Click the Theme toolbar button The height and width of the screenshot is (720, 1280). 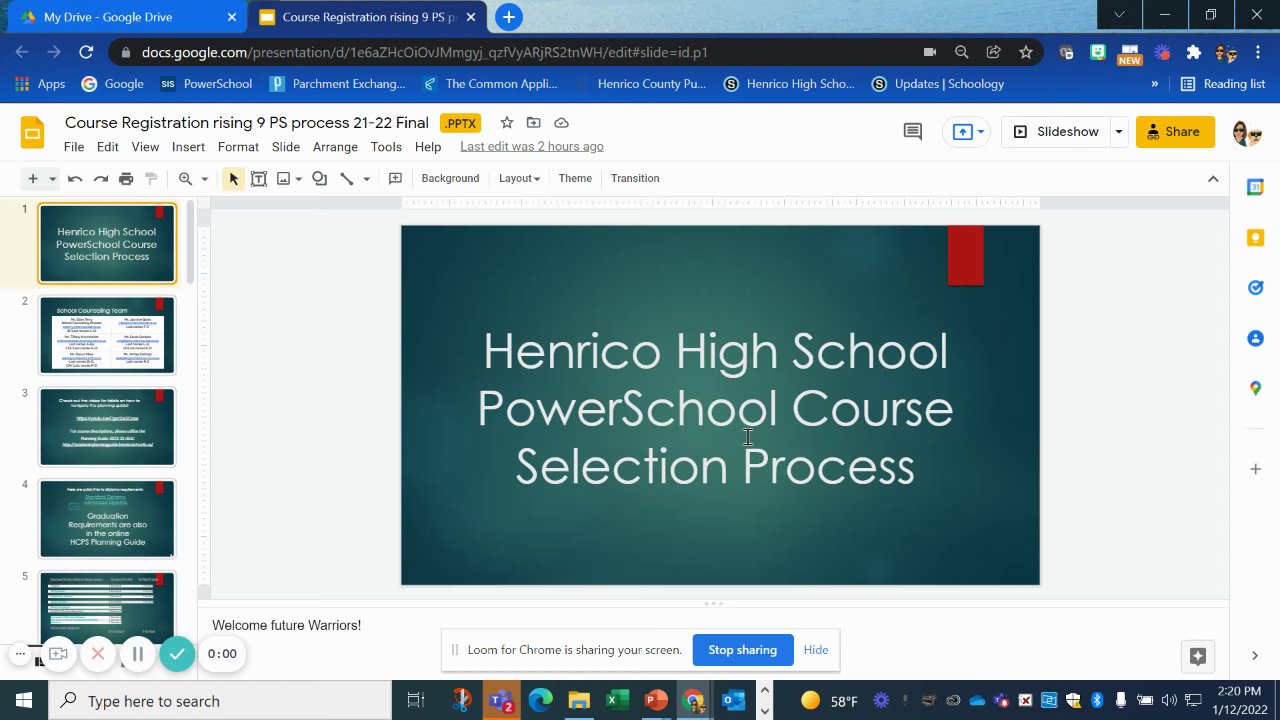click(x=575, y=178)
